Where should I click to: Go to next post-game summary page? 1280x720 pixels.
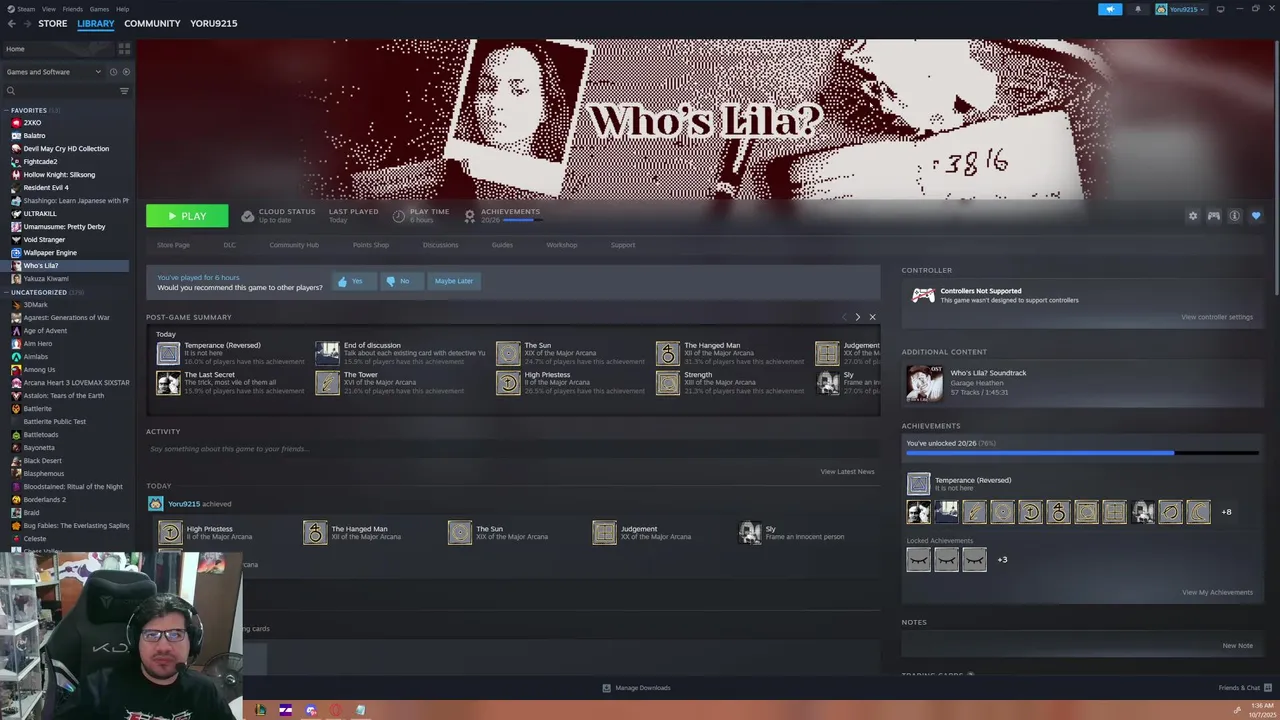point(857,317)
